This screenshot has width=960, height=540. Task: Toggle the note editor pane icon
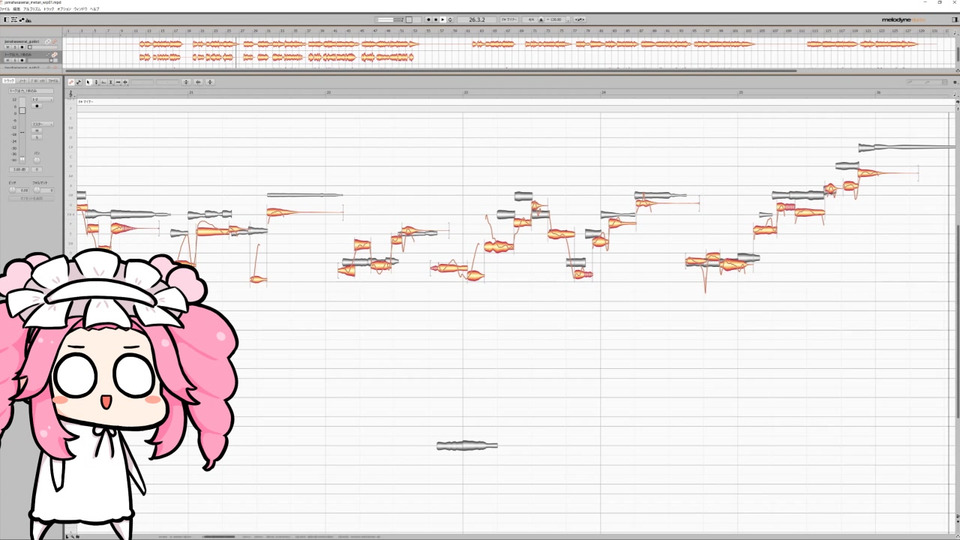click(22, 20)
